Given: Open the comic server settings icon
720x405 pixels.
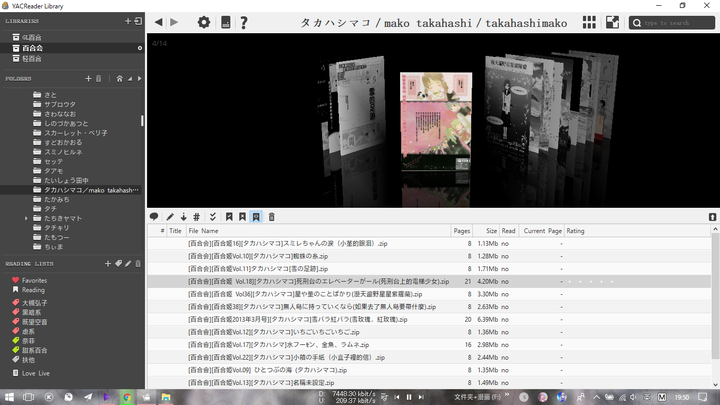Looking at the screenshot, I should (225, 22).
